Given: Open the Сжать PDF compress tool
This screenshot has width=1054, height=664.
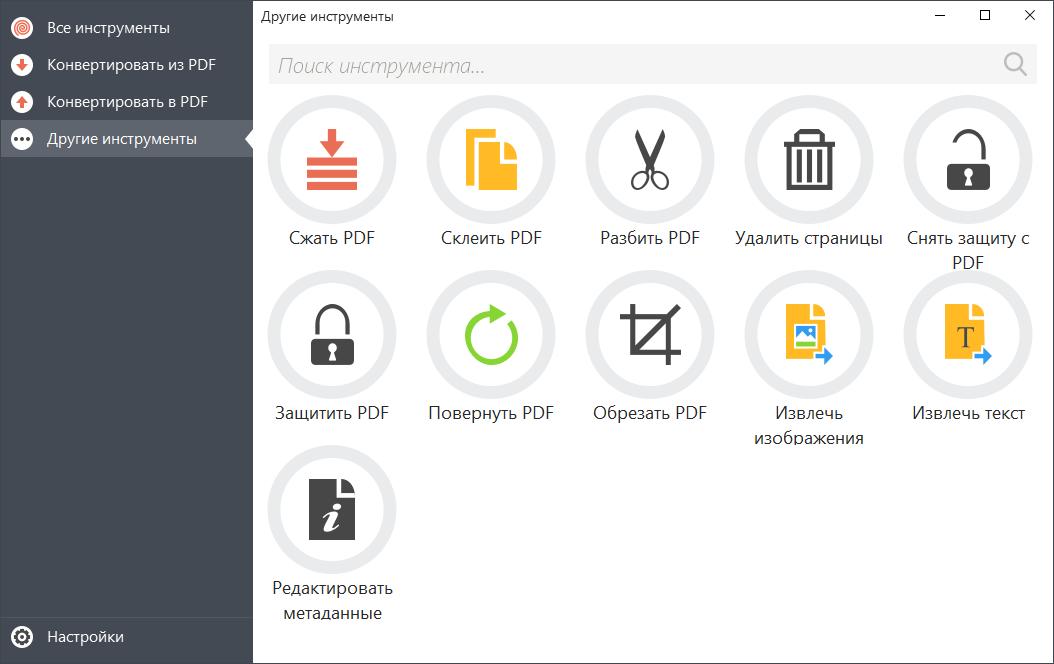Looking at the screenshot, I should pyautogui.click(x=332, y=160).
